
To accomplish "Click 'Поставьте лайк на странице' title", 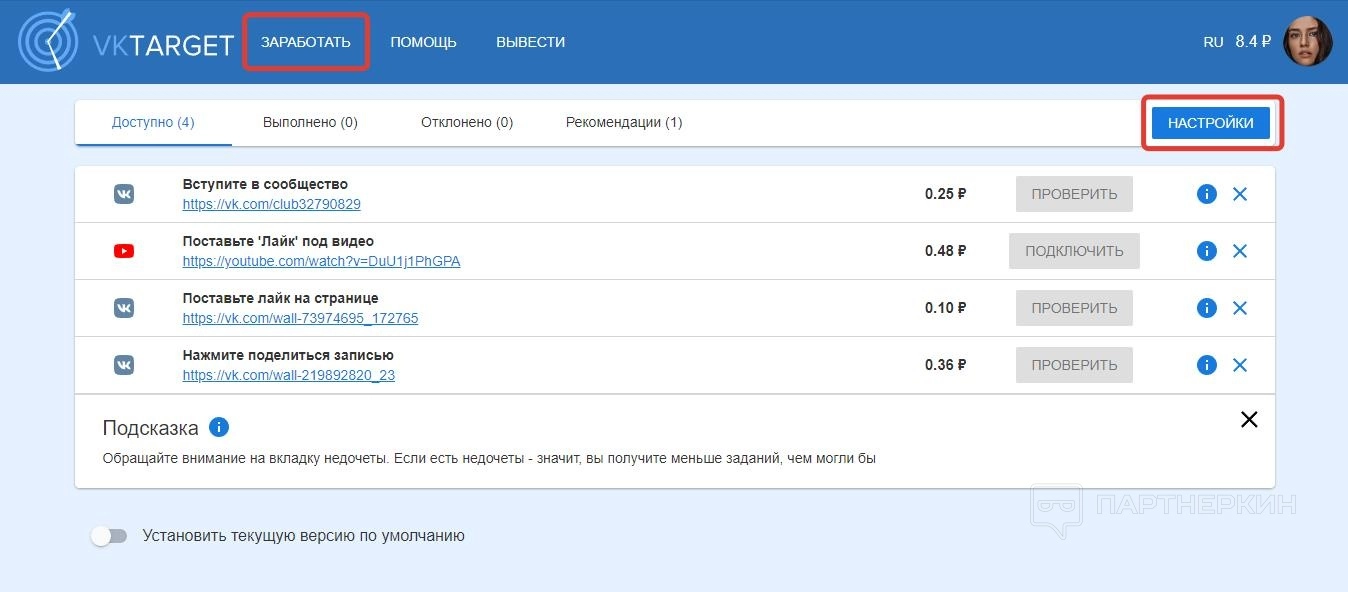I will 280,298.
